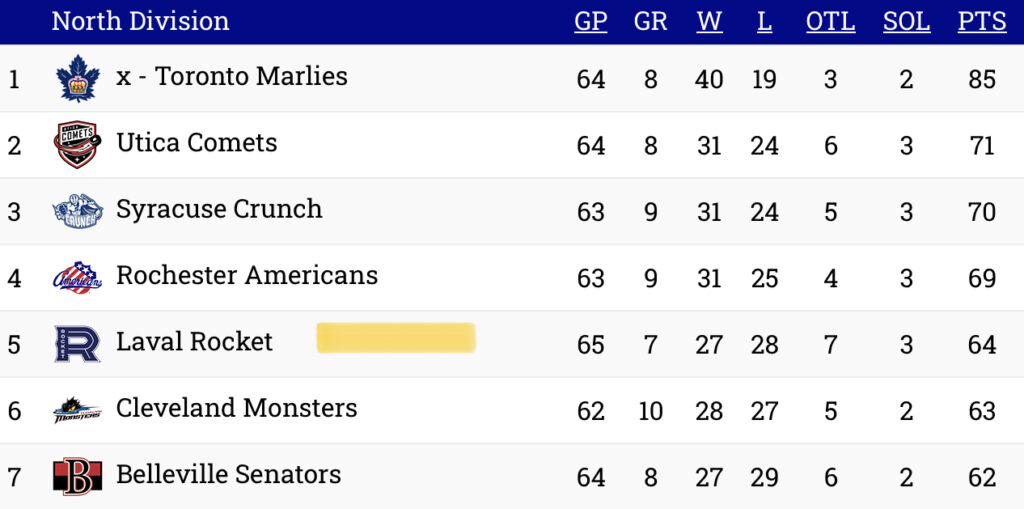Open the Rochester Americans team name
The image size is (1024, 509).
[247, 275]
